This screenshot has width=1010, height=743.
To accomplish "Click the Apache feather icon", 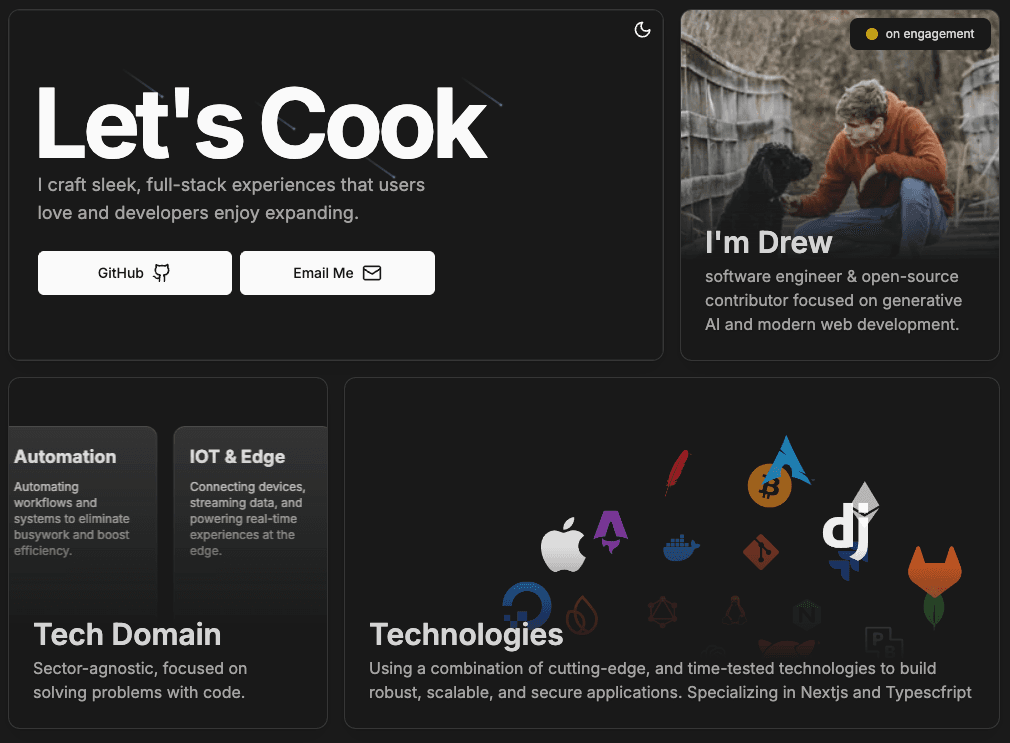I will [677, 471].
